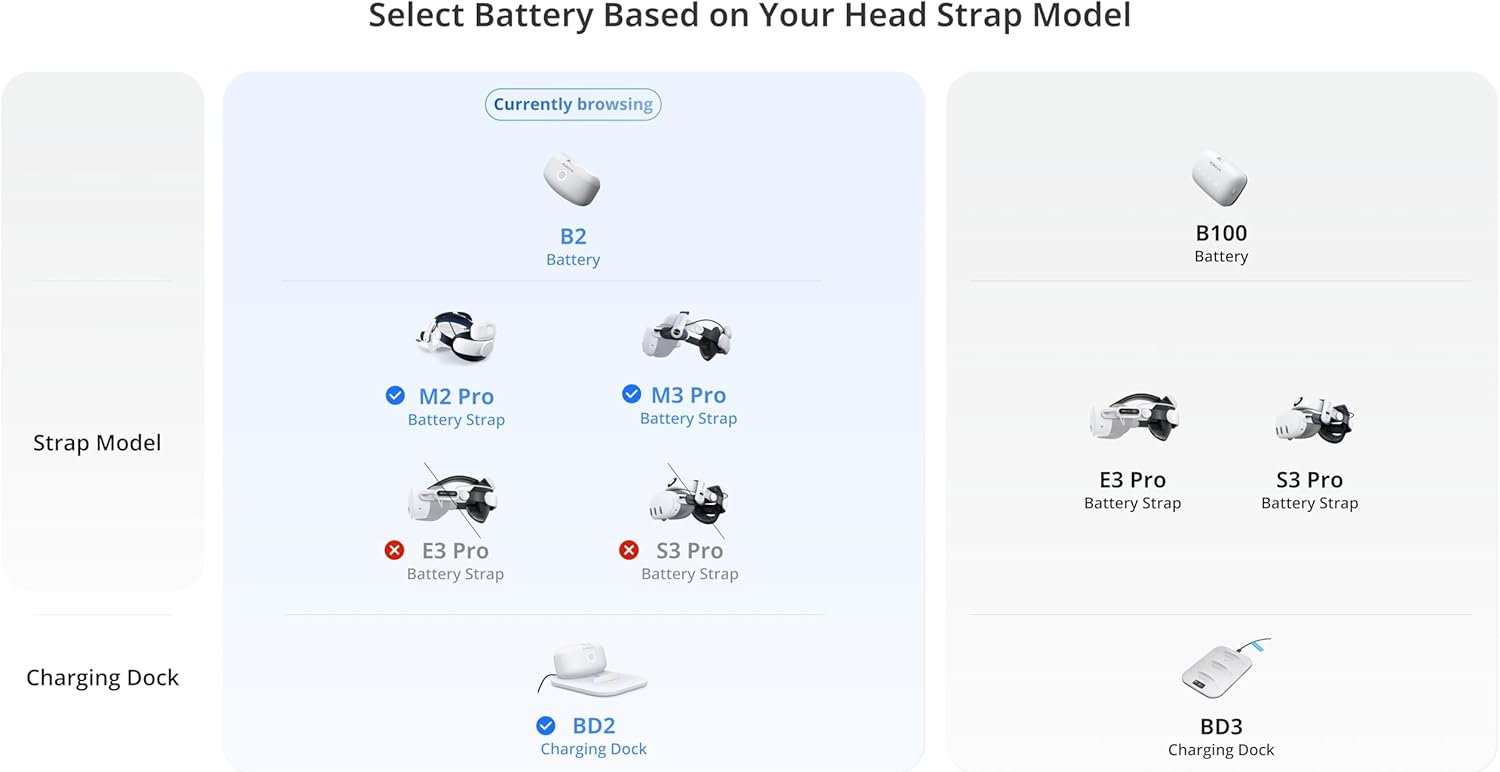Click S3 Pro strap image in B100 column

(x=1314, y=418)
